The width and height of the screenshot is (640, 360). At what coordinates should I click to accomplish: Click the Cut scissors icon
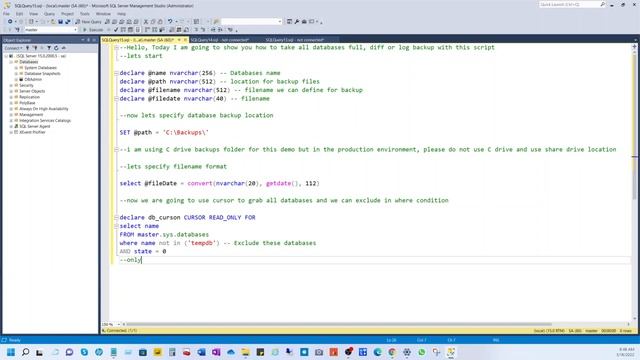pos(146,22)
